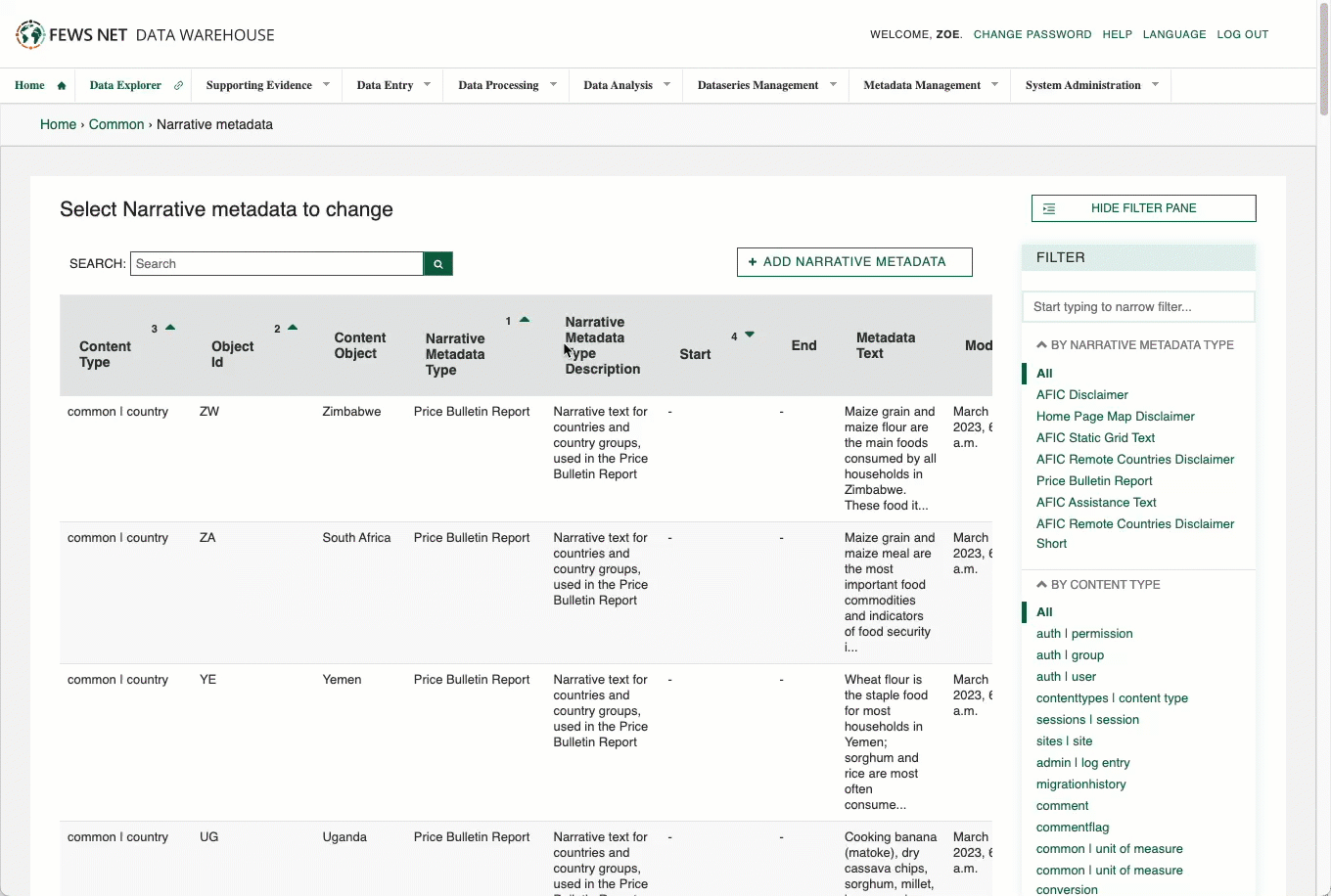Collapse the By Content Type section
The height and width of the screenshot is (896, 1331).
click(x=1041, y=584)
